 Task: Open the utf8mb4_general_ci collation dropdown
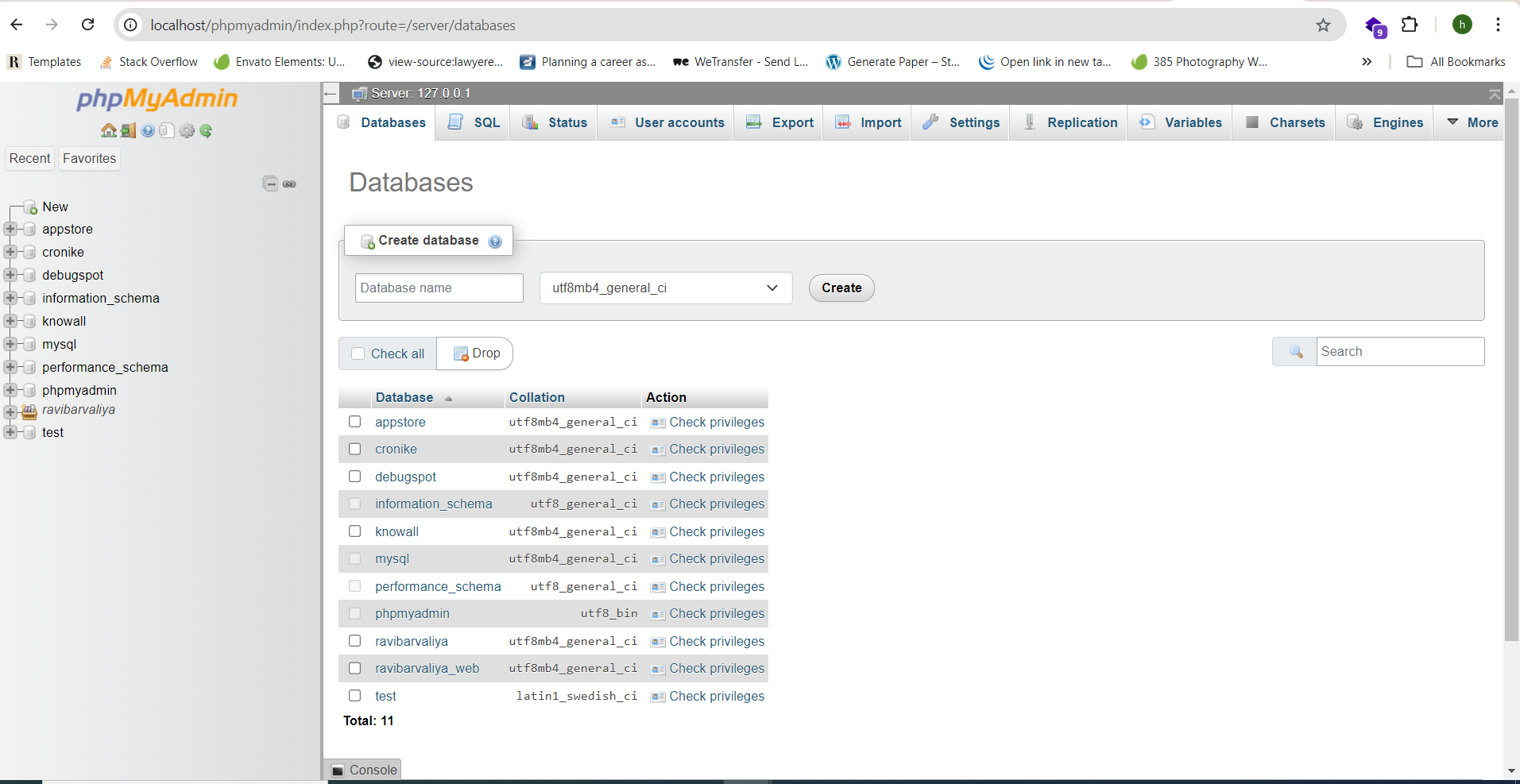(x=666, y=288)
